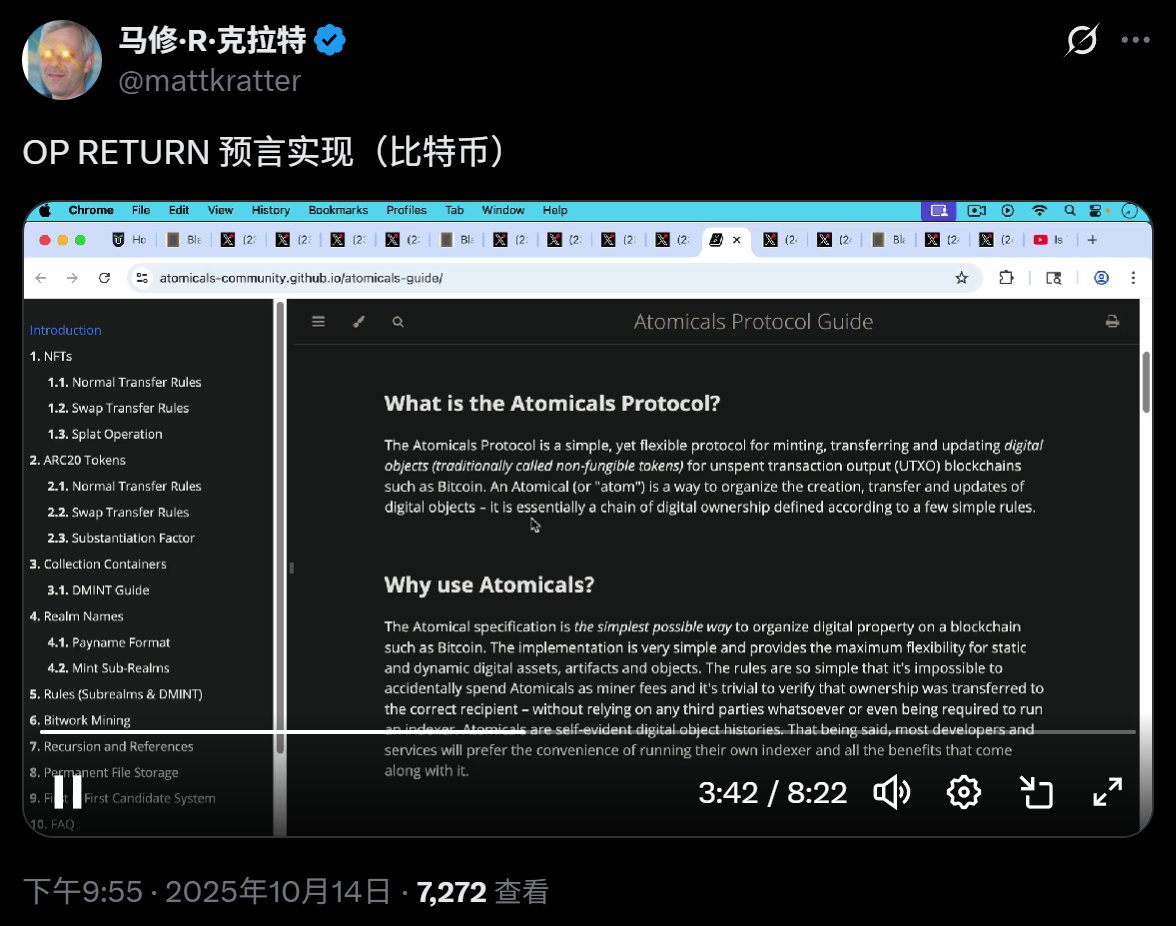Open Spotlight search in the menu bar

point(1069,210)
